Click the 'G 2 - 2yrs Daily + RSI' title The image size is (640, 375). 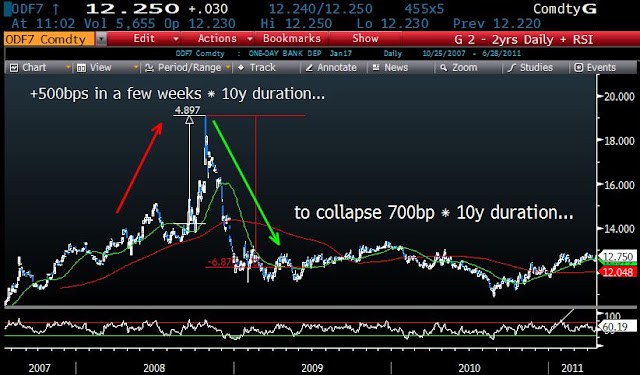[524, 40]
